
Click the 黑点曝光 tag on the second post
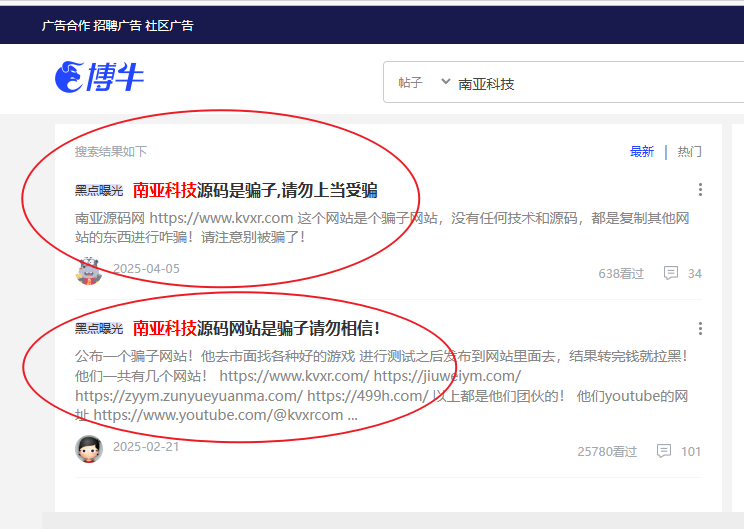tap(99, 328)
